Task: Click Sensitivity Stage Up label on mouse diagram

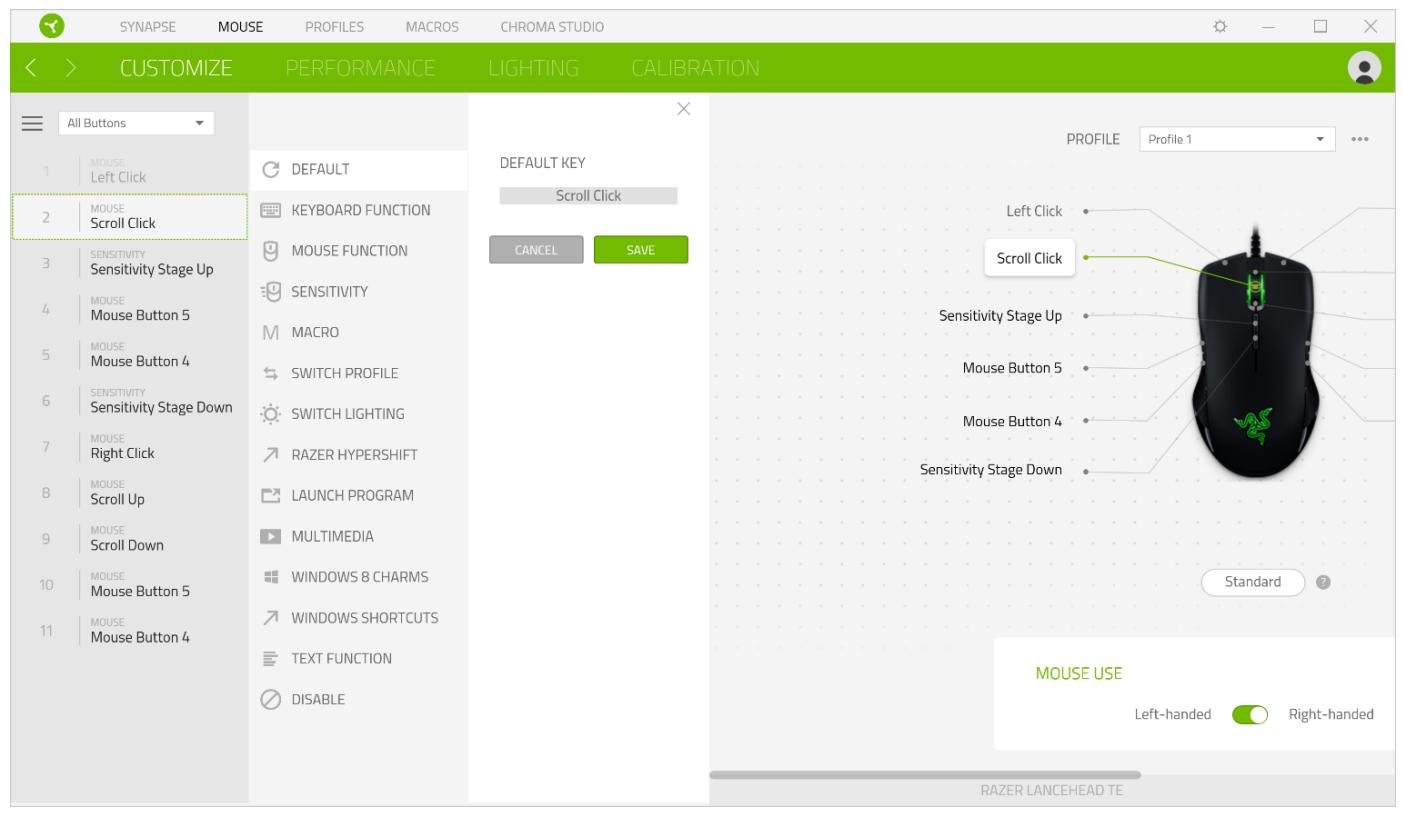Action: coord(1000,315)
